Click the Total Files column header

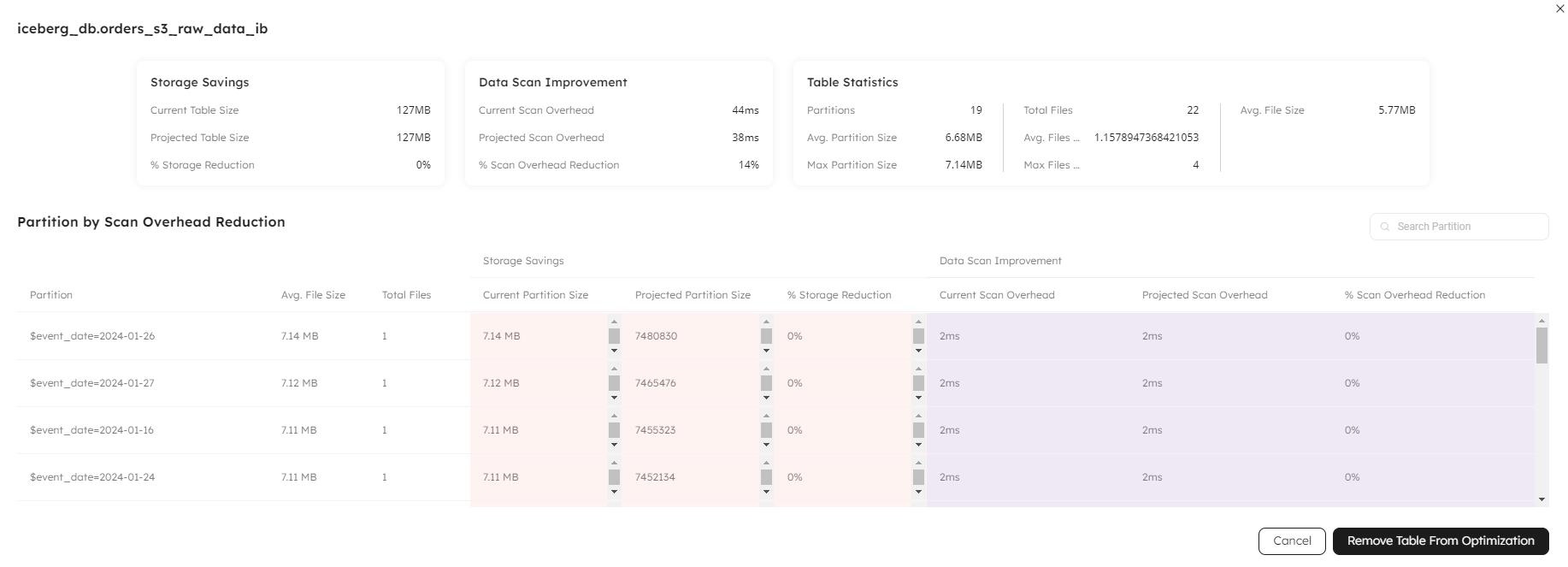(x=406, y=295)
